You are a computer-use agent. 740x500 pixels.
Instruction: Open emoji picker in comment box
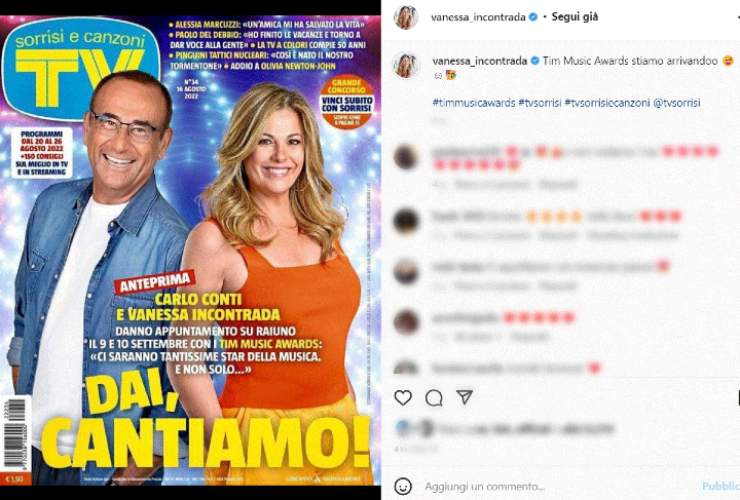click(x=403, y=486)
